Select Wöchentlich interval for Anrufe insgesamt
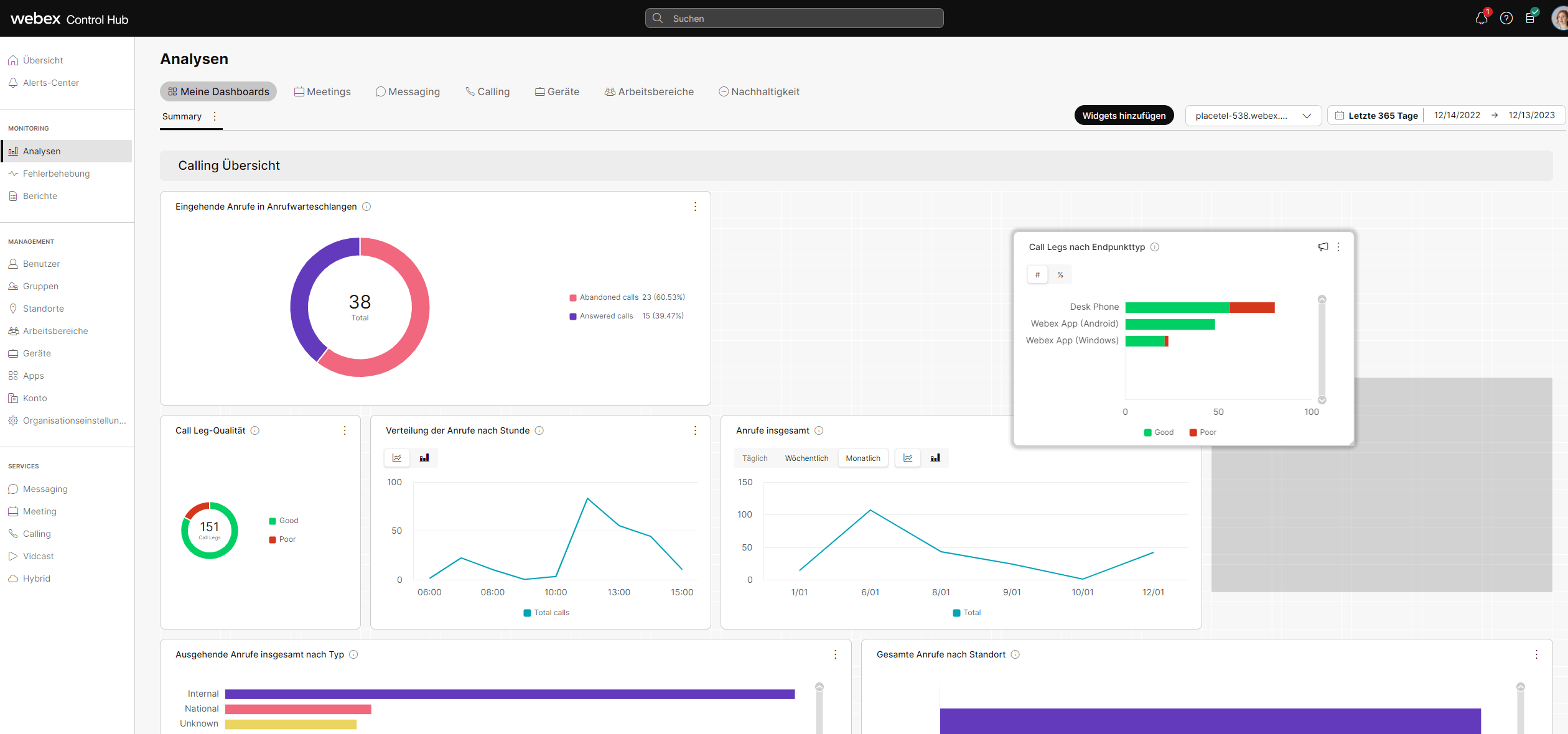The width and height of the screenshot is (1568, 734). (806, 458)
